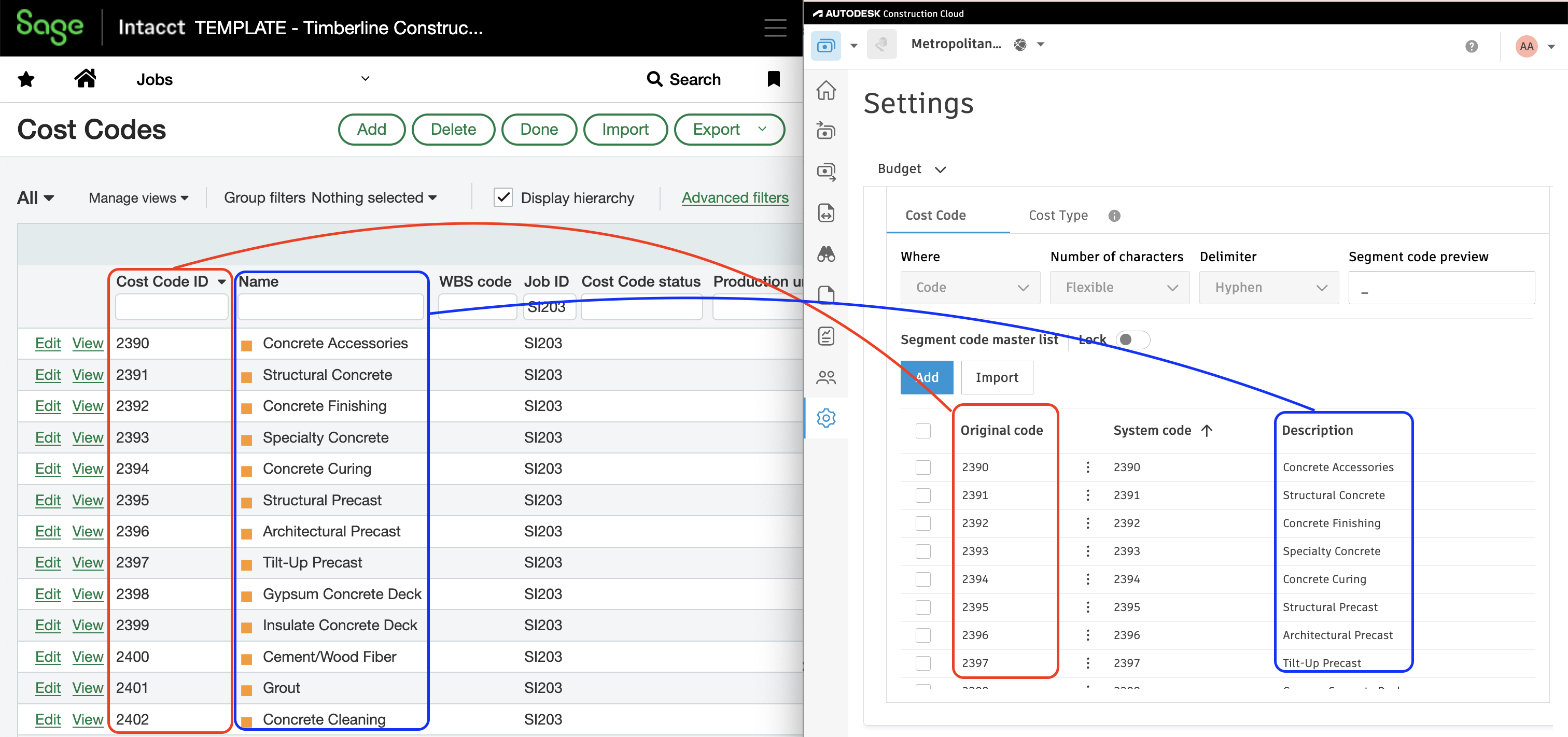Select the Cost Type tab in ACC Settings
Viewport: 1568px width, 737px height.
pos(1057,216)
